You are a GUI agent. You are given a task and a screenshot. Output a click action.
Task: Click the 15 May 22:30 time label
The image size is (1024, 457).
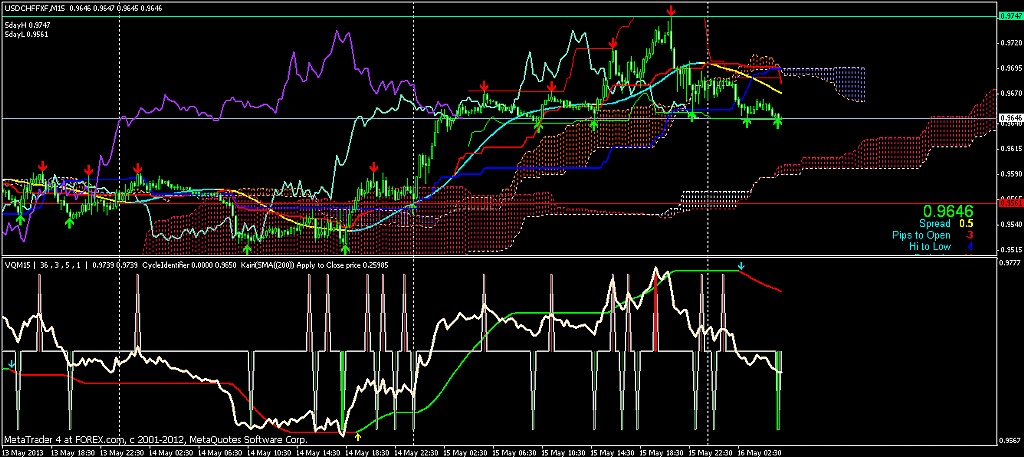pos(710,452)
